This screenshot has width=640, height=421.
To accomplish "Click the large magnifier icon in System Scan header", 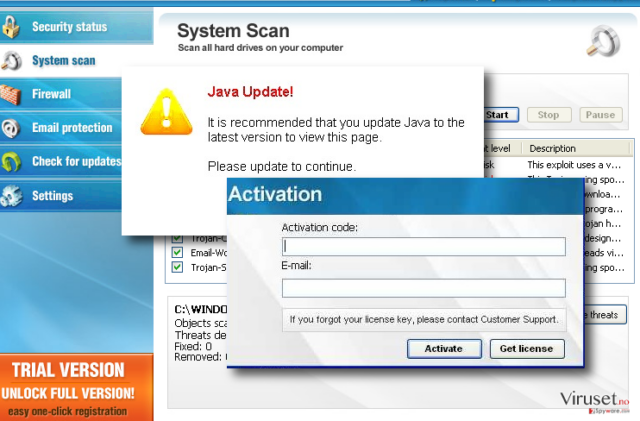I will (603, 40).
